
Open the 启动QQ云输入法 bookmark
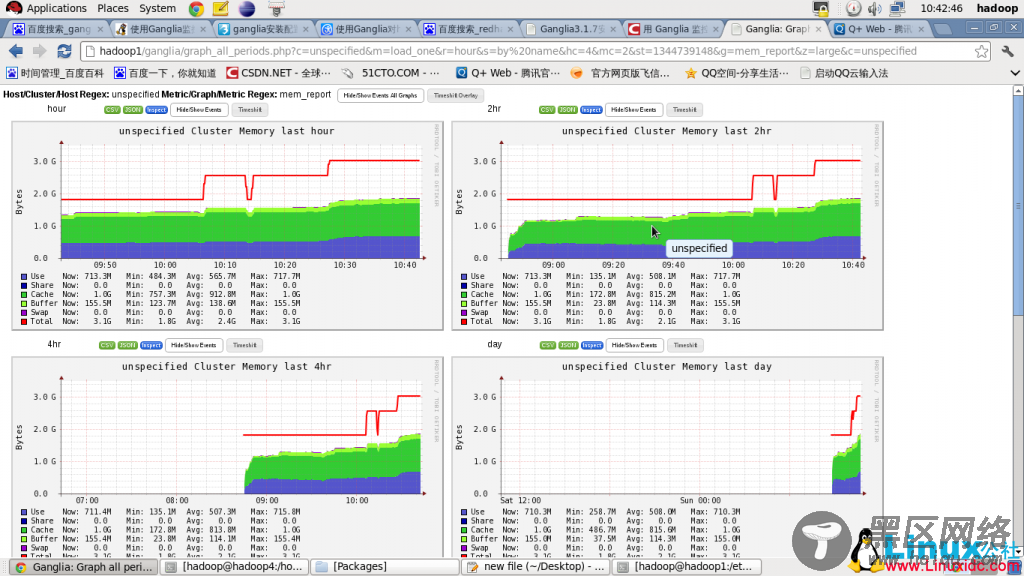click(x=844, y=73)
